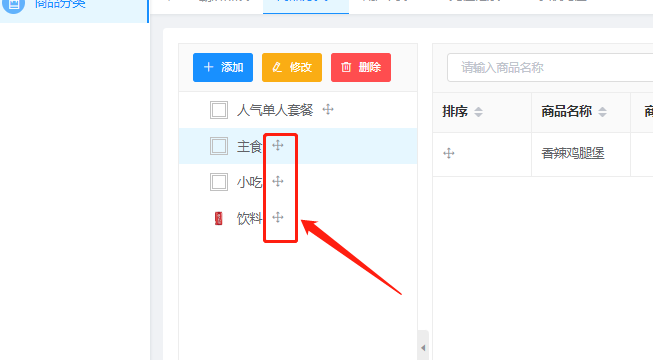Tick the 人气单人套餐 checkbox
653x360 pixels.
[x=219, y=110]
